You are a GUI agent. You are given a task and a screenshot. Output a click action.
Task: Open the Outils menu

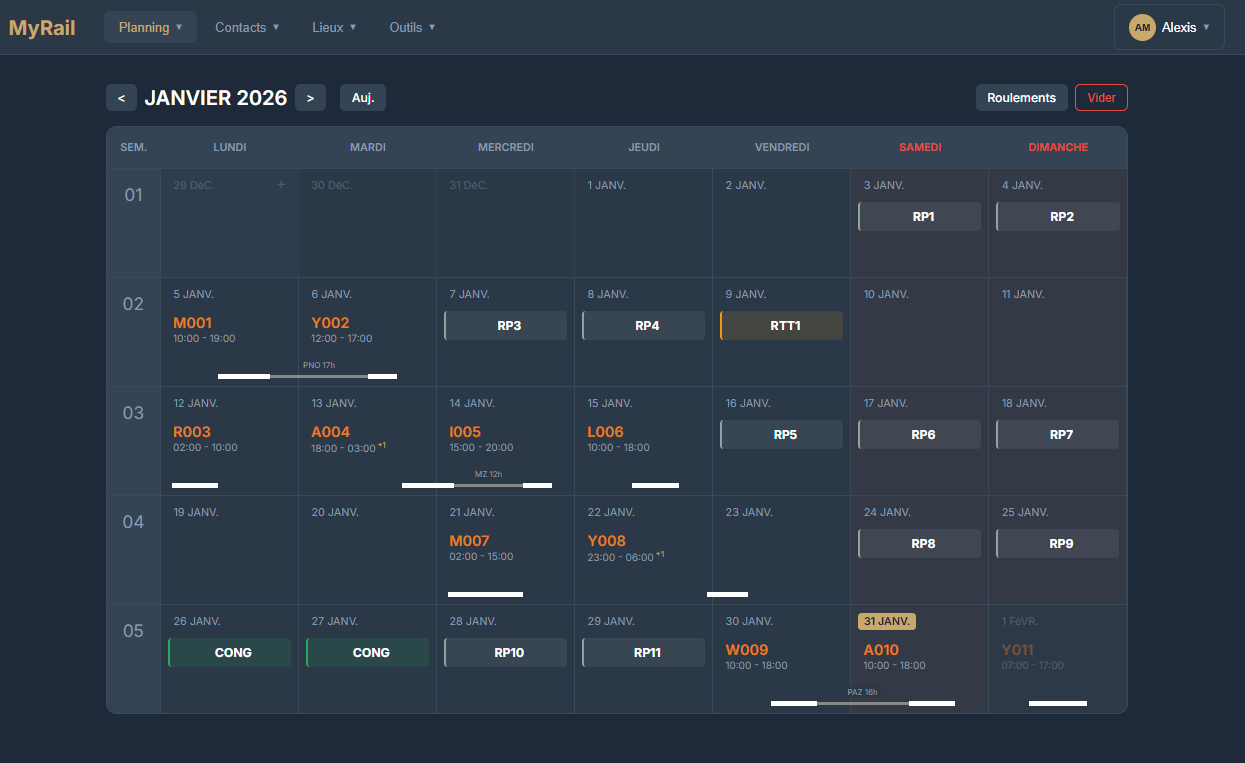(x=412, y=27)
